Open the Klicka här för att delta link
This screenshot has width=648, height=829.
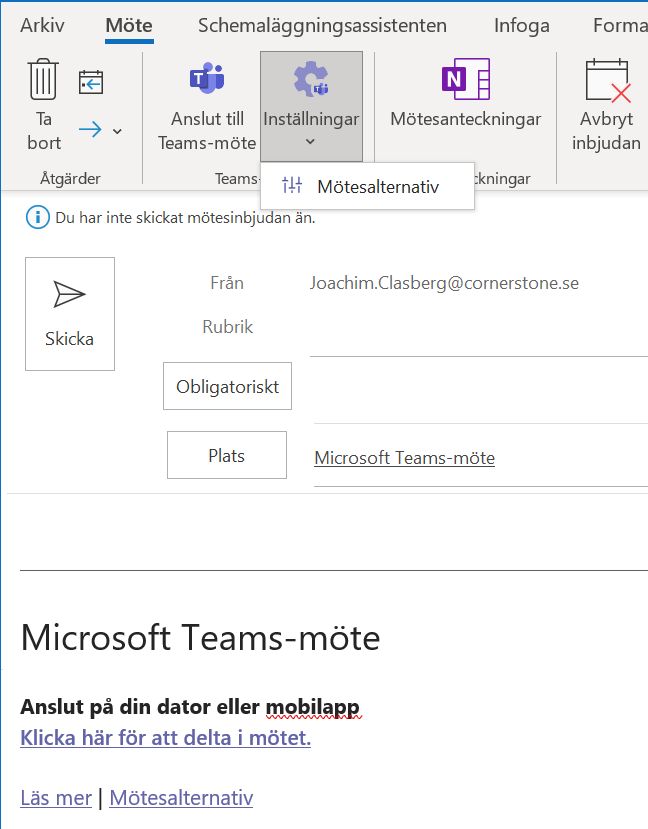coord(165,738)
